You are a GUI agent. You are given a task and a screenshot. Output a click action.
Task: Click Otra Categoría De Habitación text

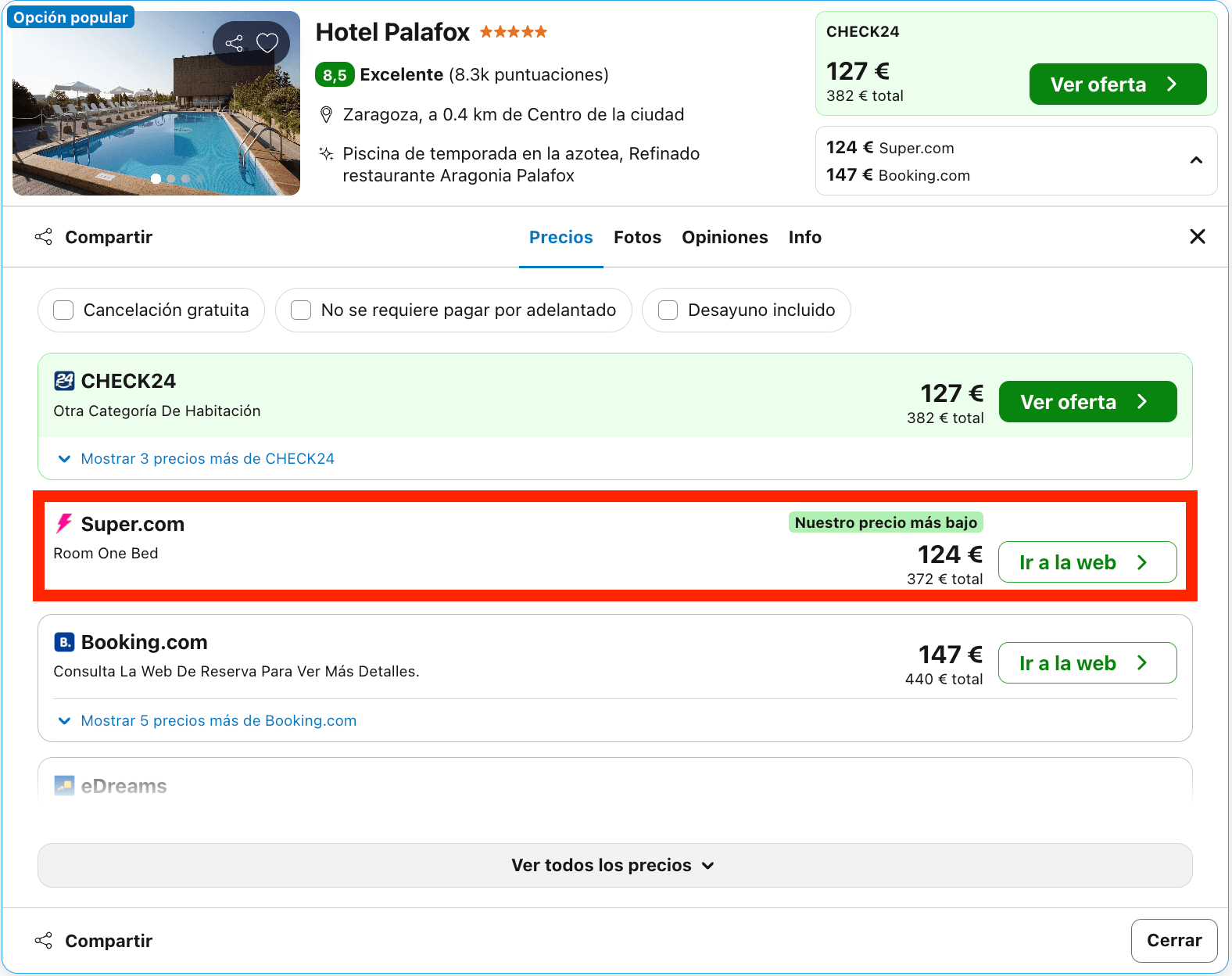click(157, 411)
